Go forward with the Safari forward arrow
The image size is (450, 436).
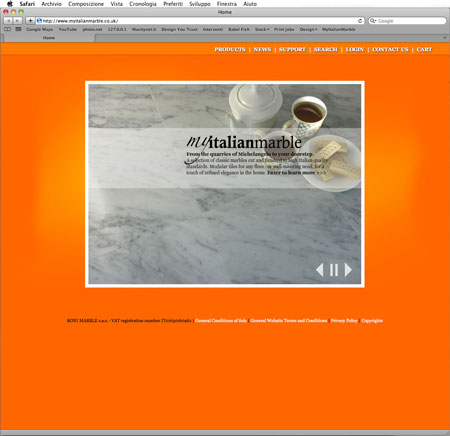tap(17, 21)
